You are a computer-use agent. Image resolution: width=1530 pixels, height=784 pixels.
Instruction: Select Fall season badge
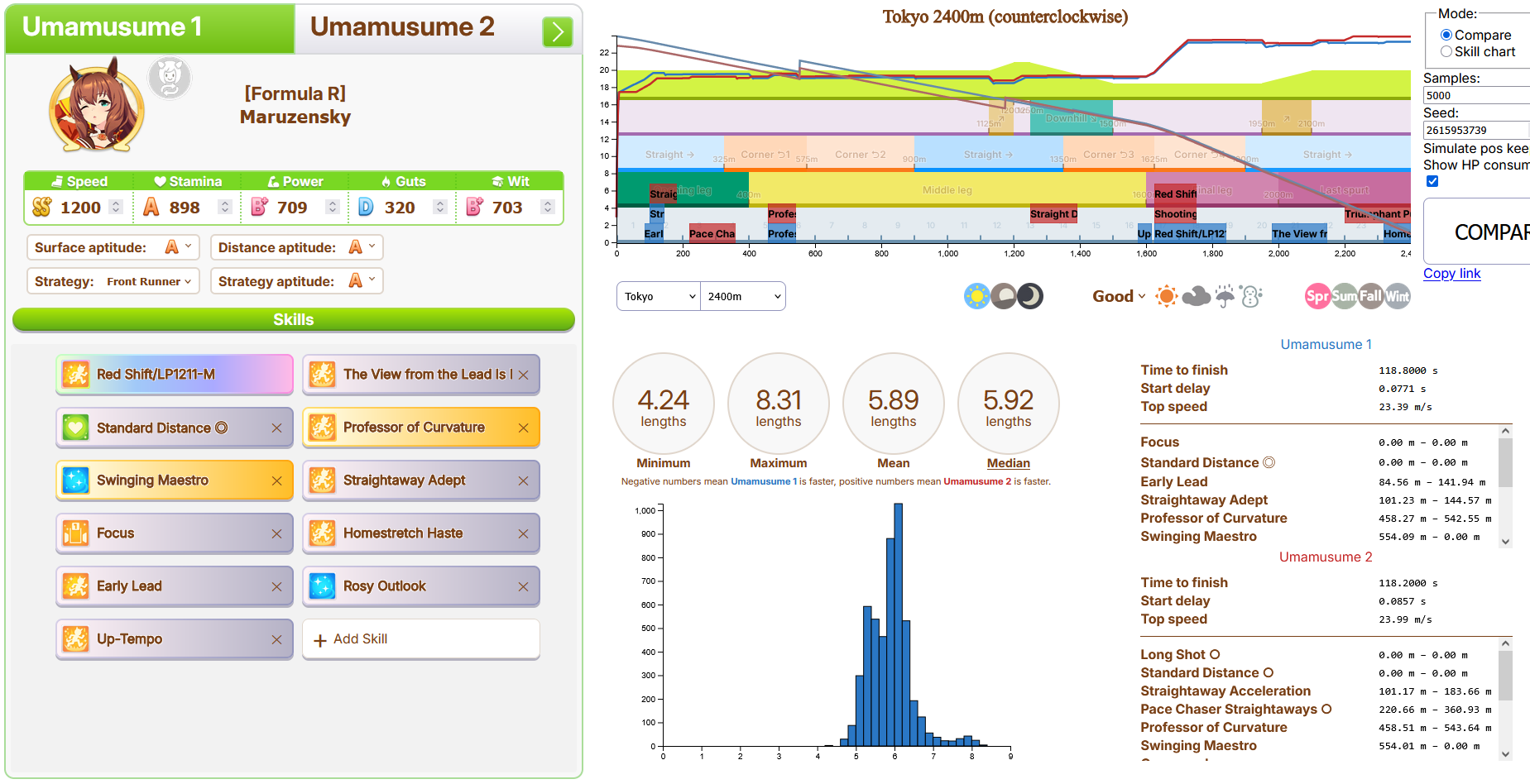(1370, 296)
